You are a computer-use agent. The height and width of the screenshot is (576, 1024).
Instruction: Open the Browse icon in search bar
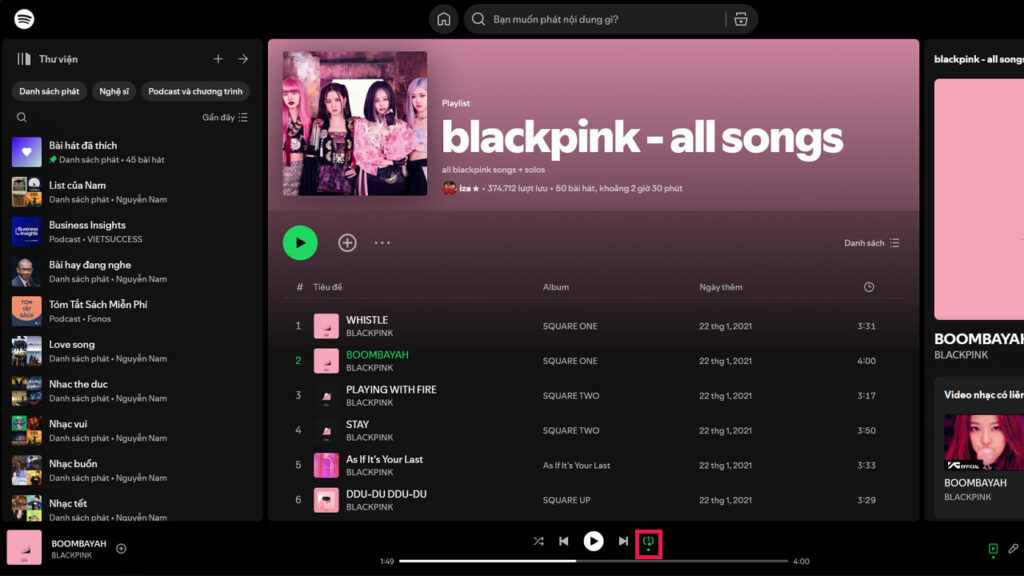[x=741, y=19]
